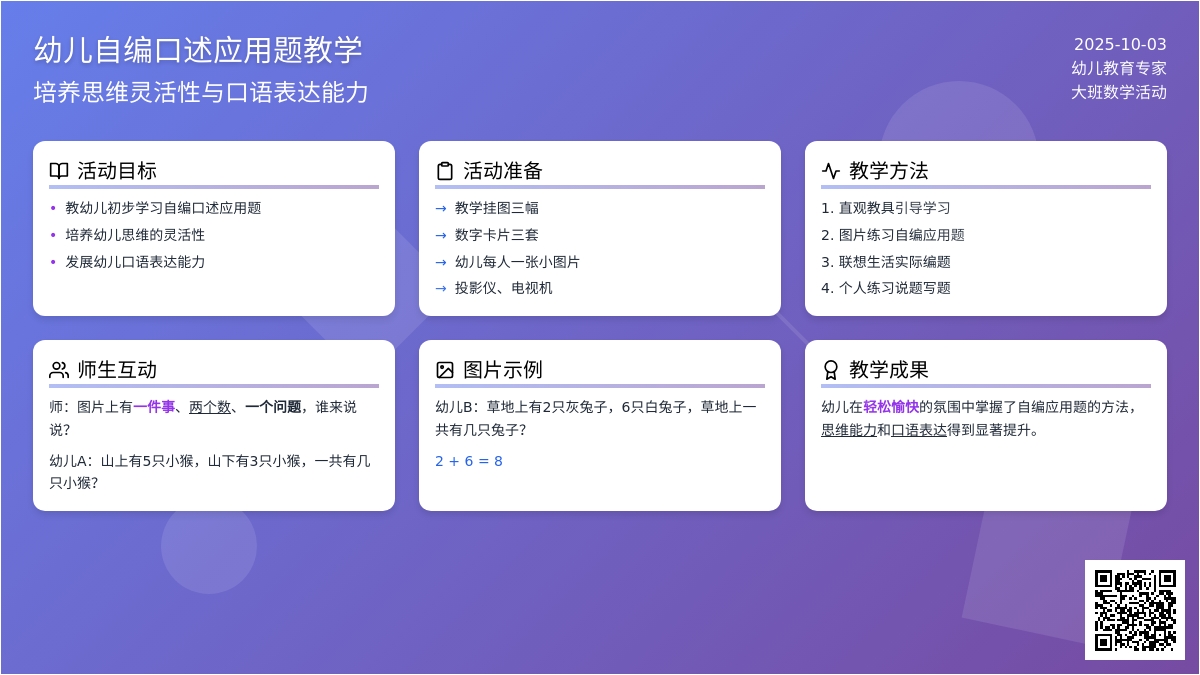This screenshot has width=1200, height=675.
Task: Click the subtitle 培养思维灵活性与口语表达能力
Action: (x=201, y=93)
